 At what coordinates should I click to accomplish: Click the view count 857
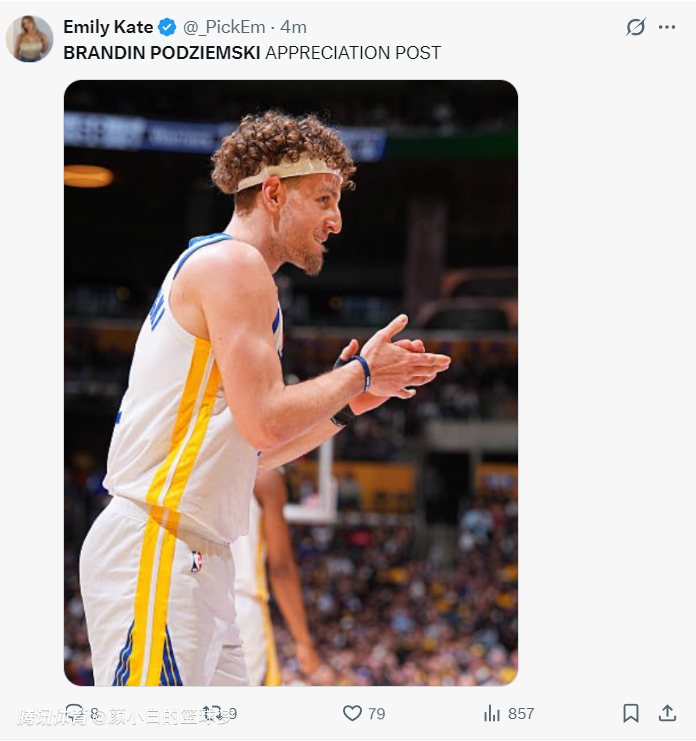(521, 714)
